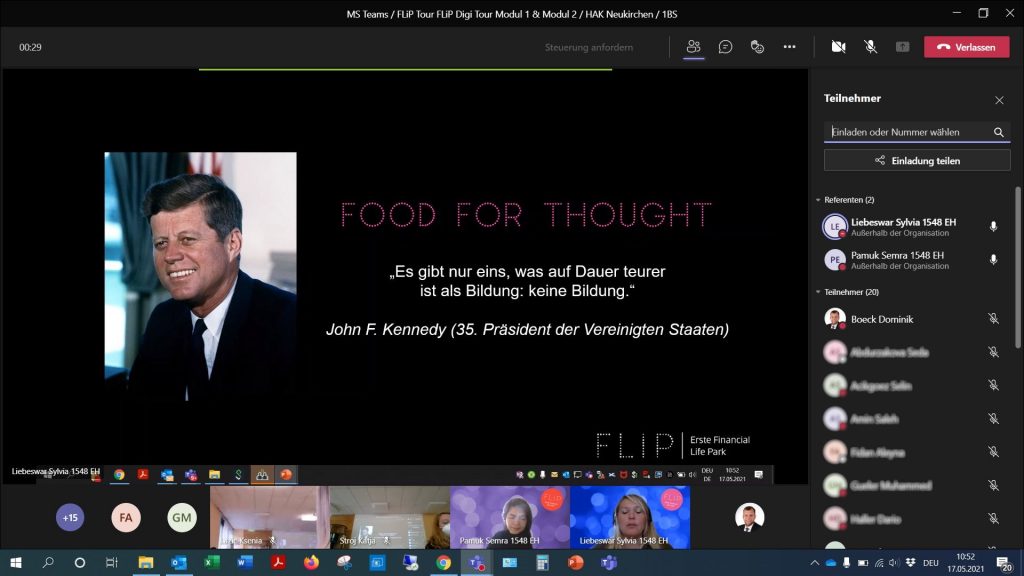
Task: Click the microphone icon next to Liebeswar Sylvia
Action: pos(993,227)
